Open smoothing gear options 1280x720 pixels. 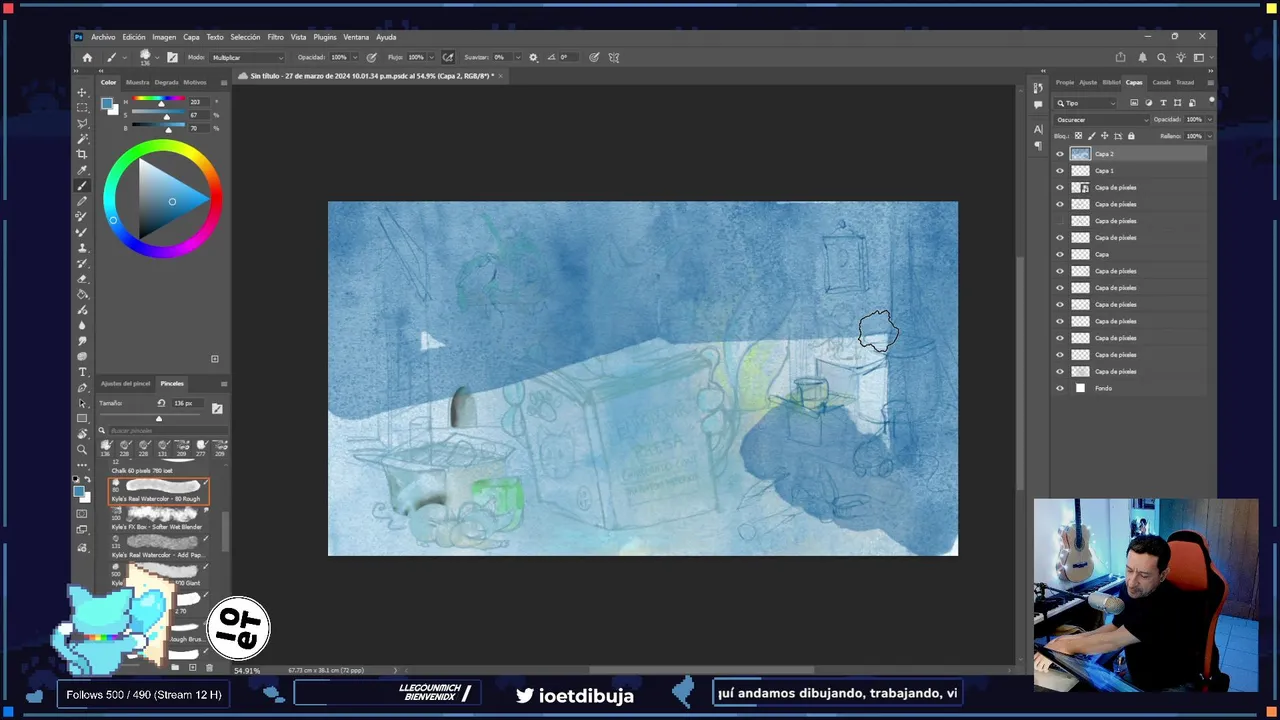coord(533,57)
